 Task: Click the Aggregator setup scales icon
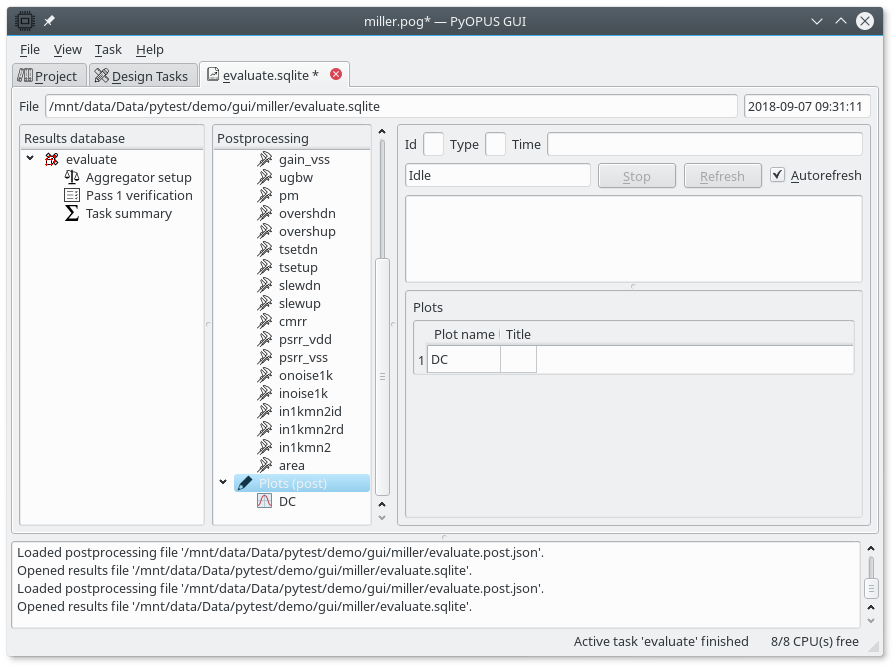72,177
